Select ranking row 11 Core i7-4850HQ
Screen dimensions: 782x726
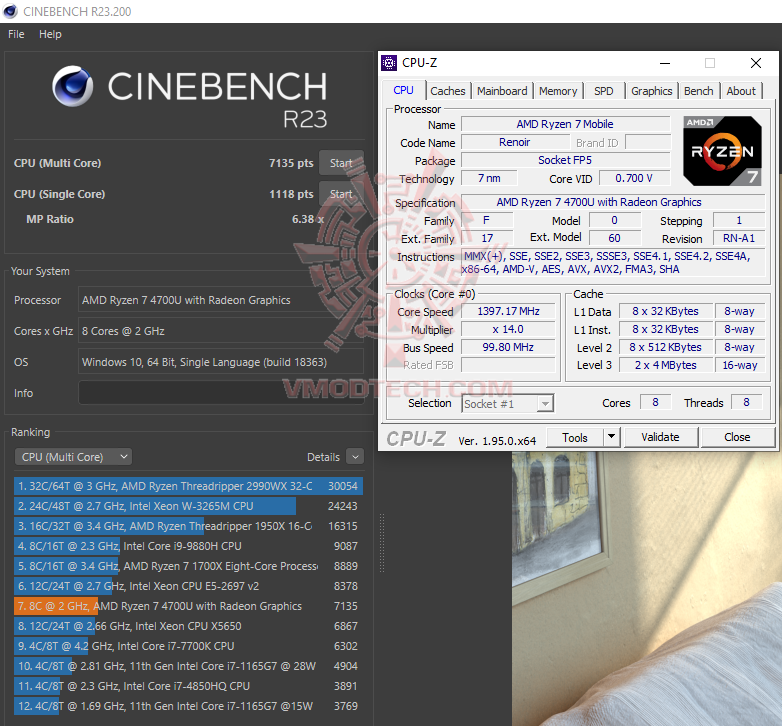[188, 686]
